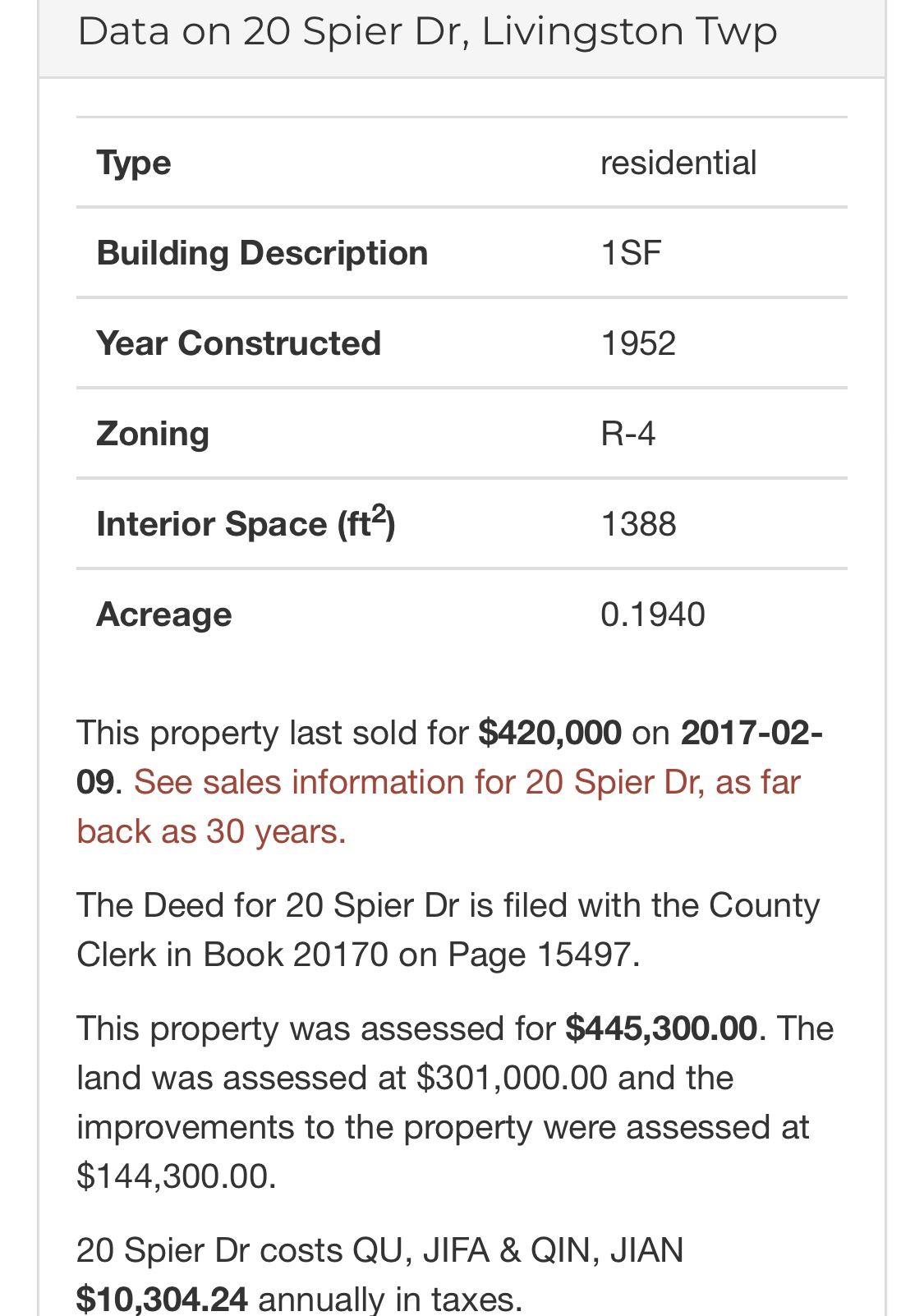Click the "R-4" zoning value

[x=628, y=434]
